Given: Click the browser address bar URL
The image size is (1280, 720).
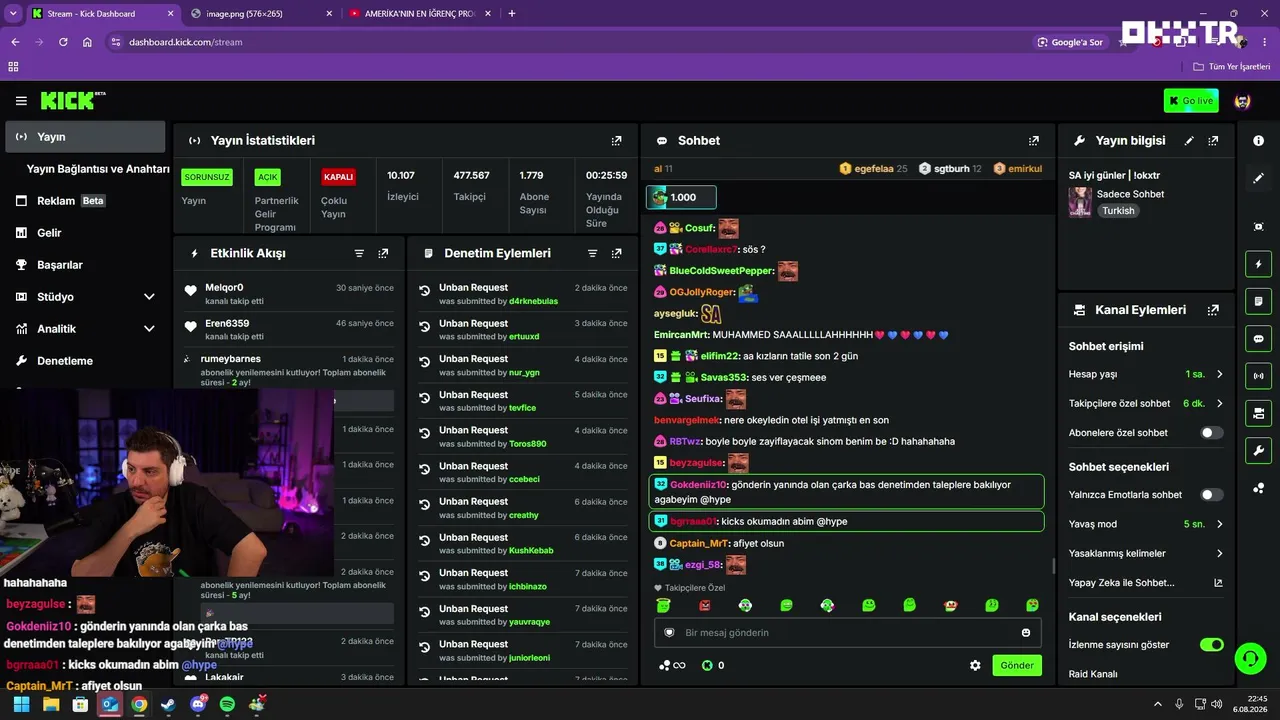Looking at the screenshot, I should (186, 42).
